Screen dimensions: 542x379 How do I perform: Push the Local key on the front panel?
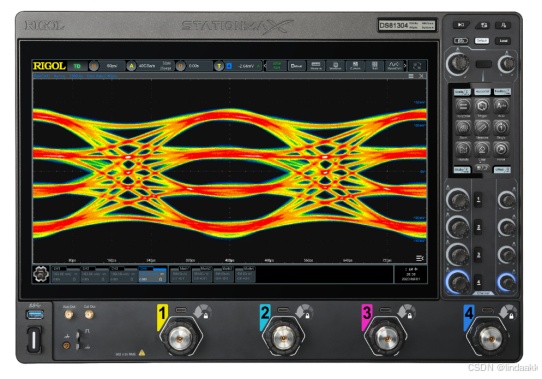pyautogui.click(x=503, y=40)
